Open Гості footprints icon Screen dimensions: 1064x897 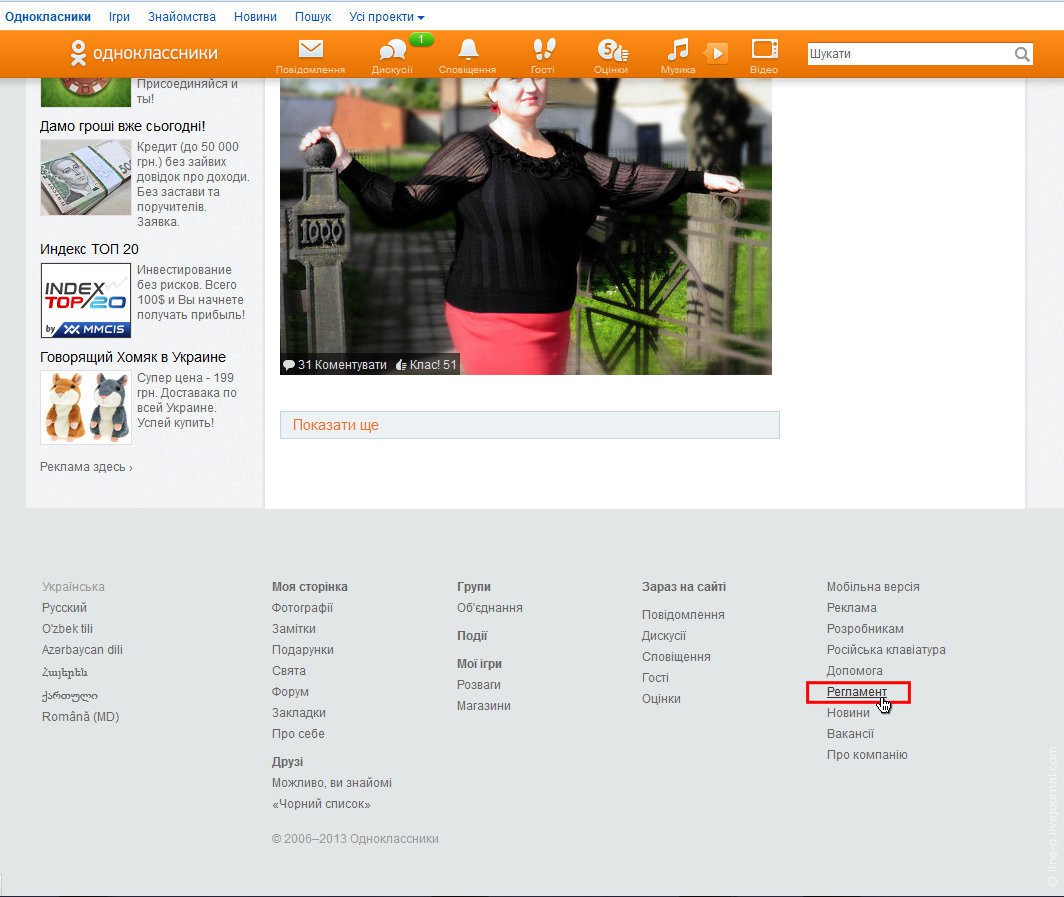click(x=543, y=50)
